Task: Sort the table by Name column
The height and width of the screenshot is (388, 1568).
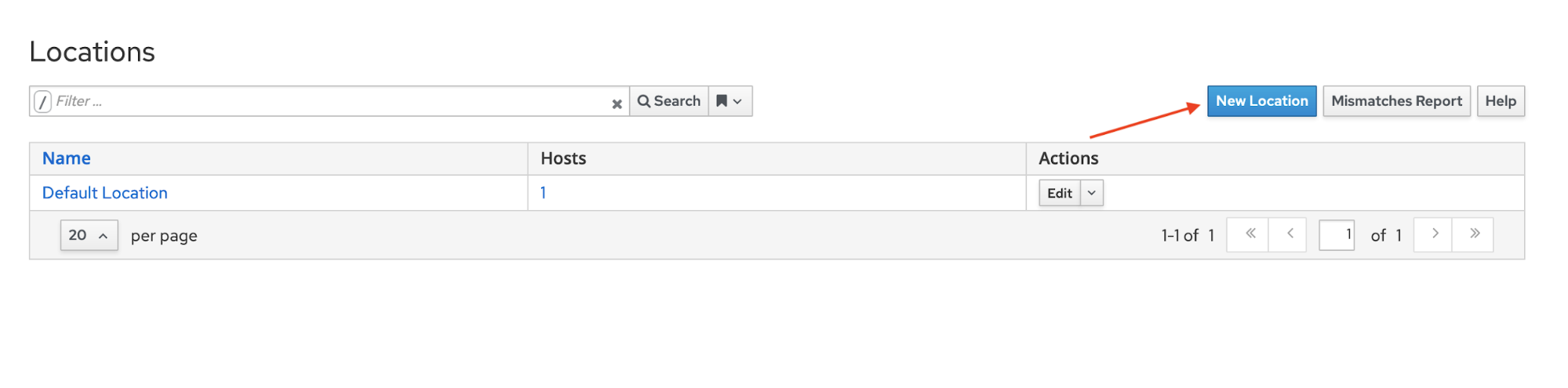Action: coord(67,158)
